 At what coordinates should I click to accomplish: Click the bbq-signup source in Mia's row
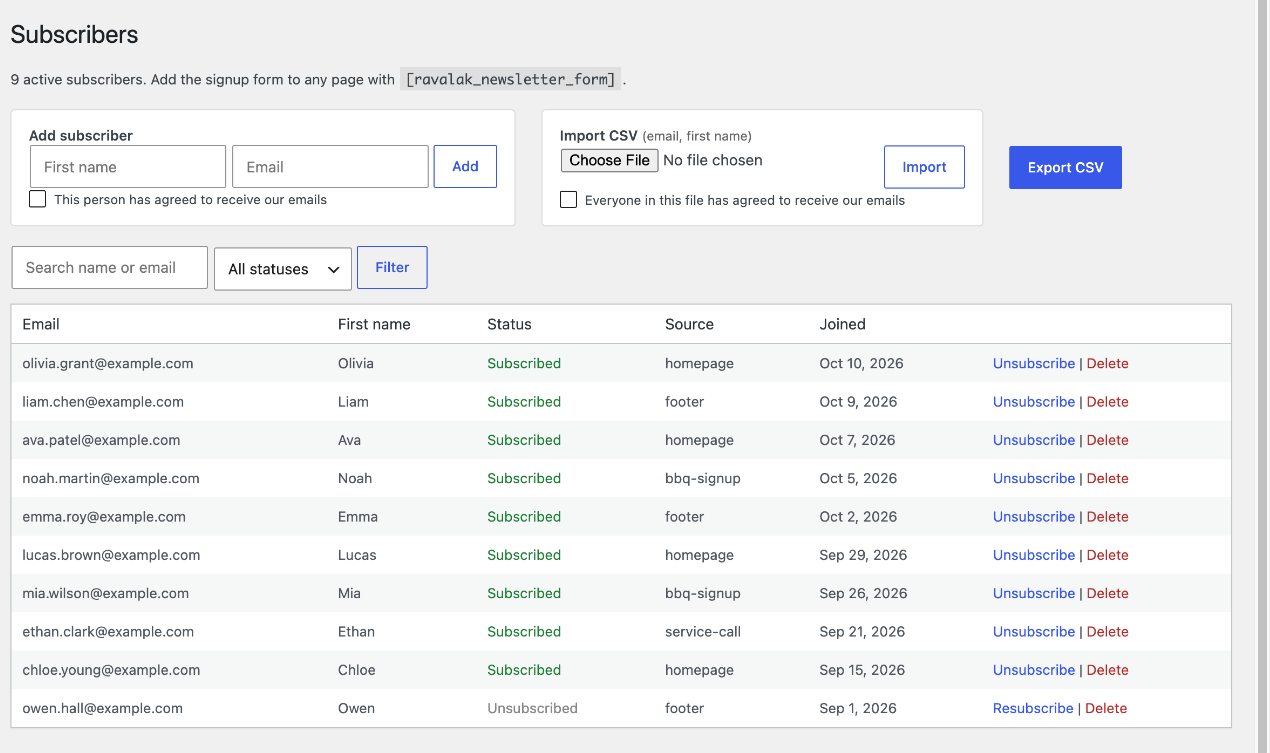pyautogui.click(x=703, y=594)
